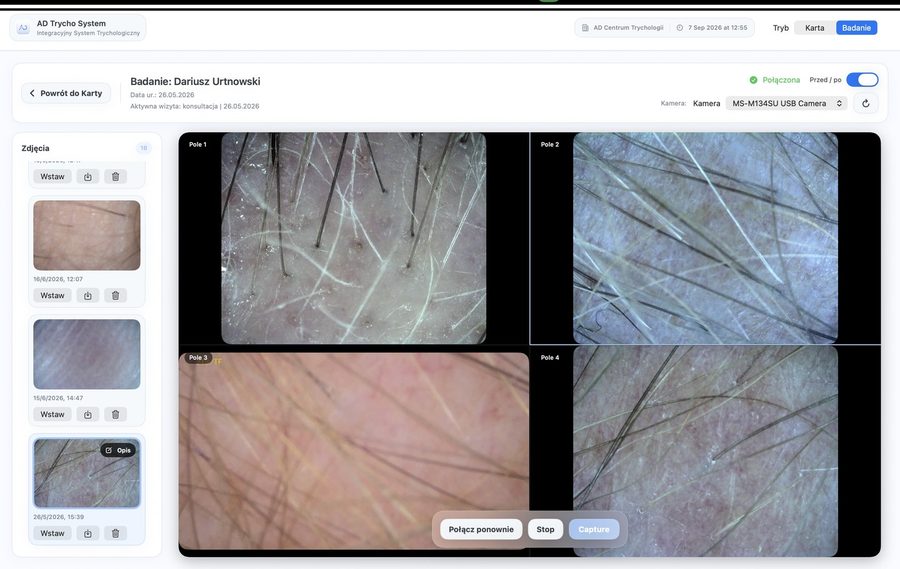The width and height of the screenshot is (900, 569).
Task: Select the thumbnail dated 16/6/2026, 12:07
Action: pos(87,235)
